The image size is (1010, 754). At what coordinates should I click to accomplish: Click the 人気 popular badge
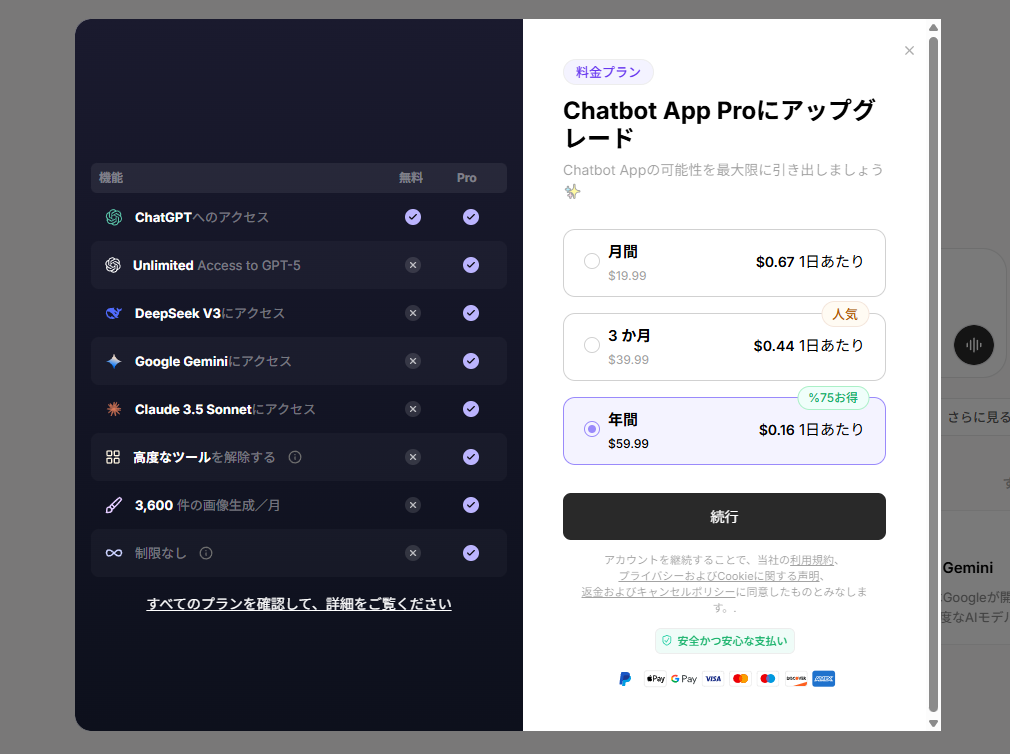[x=845, y=314]
